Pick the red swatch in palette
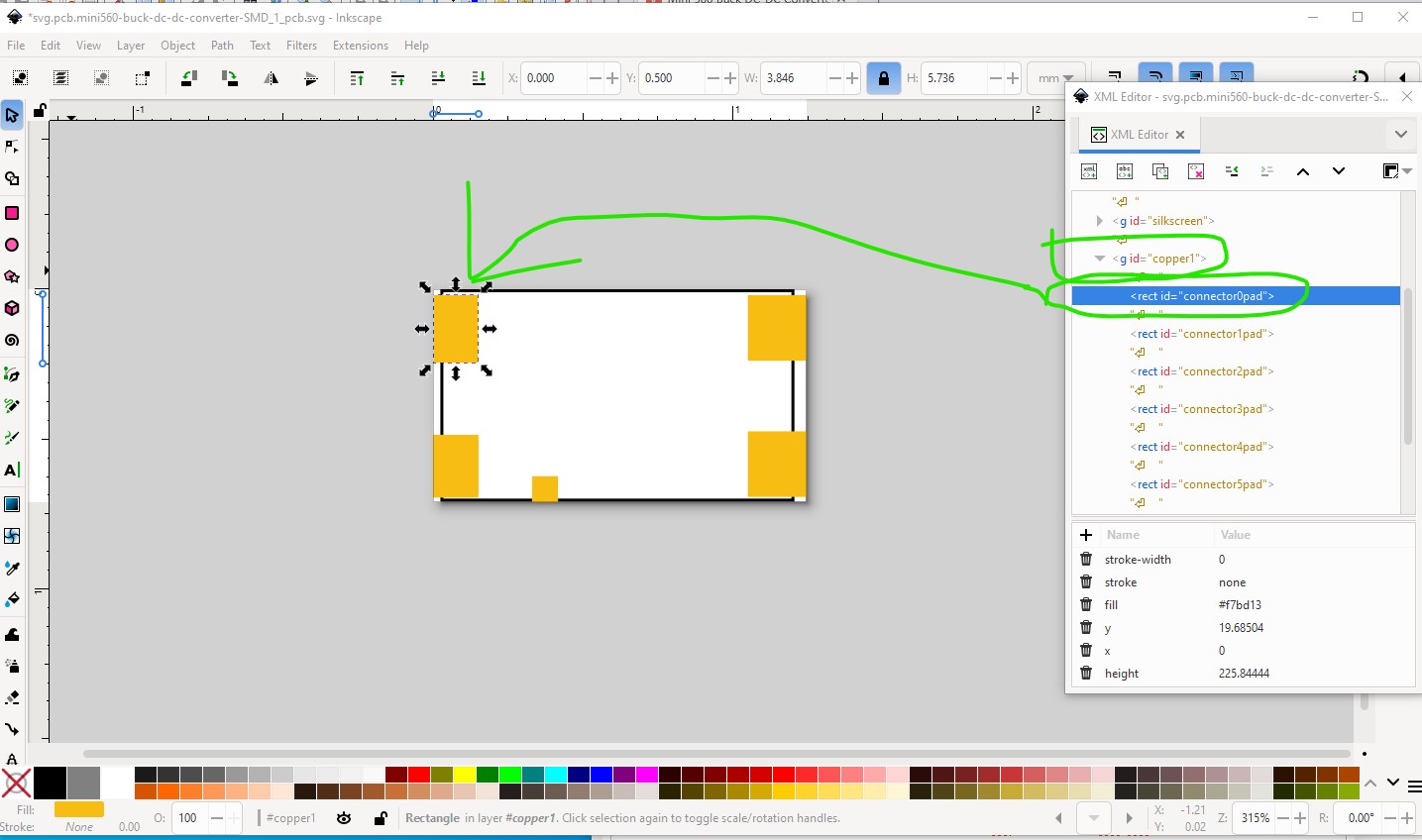Viewport: 1422px width, 840px height. point(418,775)
